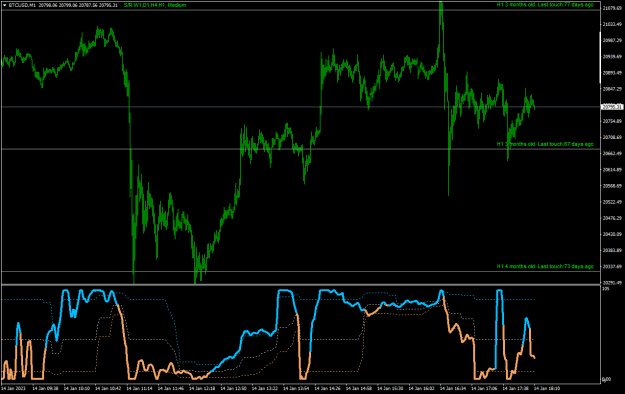Click the highlighted current price tag 20795.31
This screenshot has height=394, width=625.
tap(612, 107)
